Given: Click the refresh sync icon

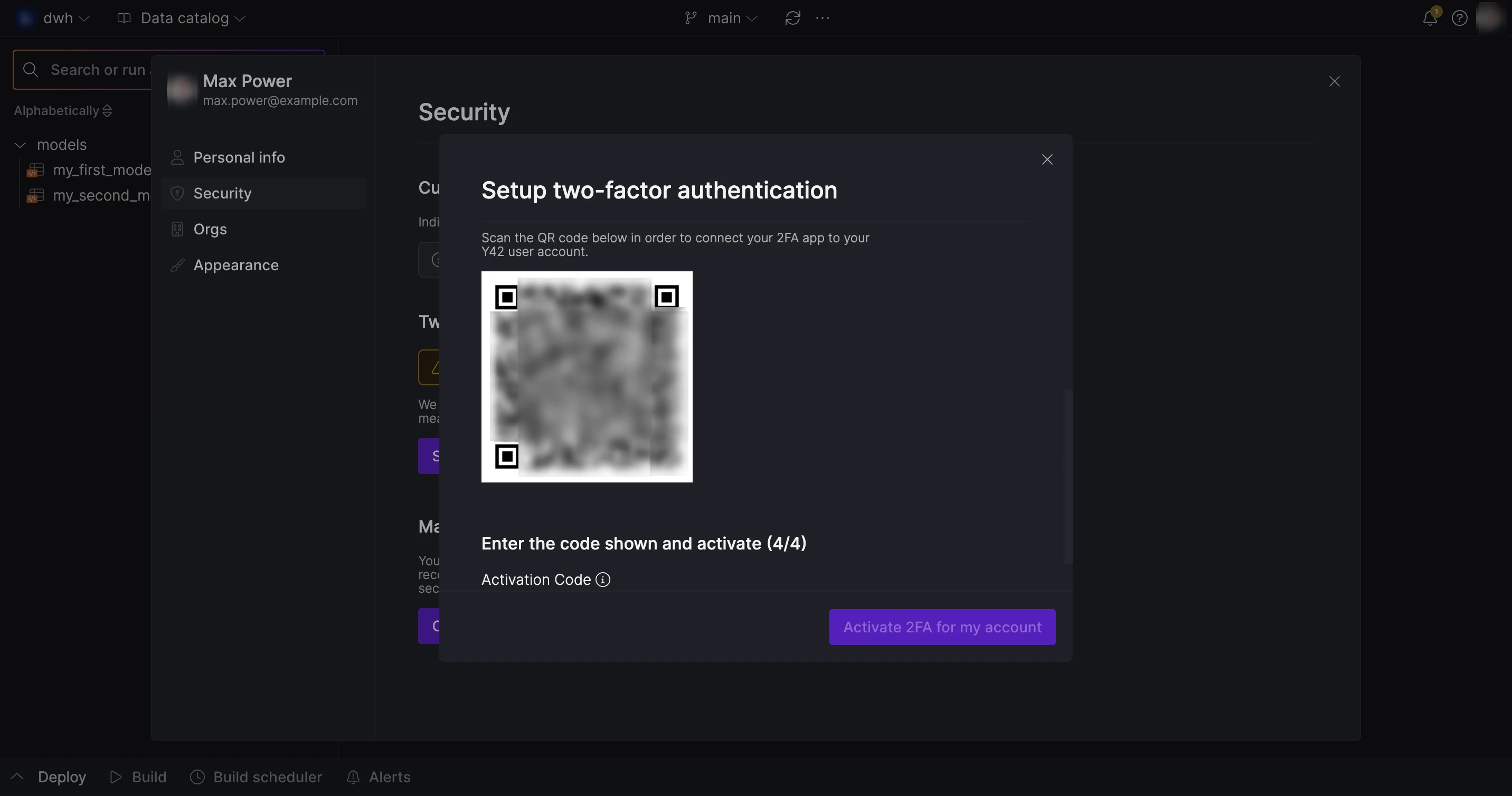Looking at the screenshot, I should click(x=792, y=18).
